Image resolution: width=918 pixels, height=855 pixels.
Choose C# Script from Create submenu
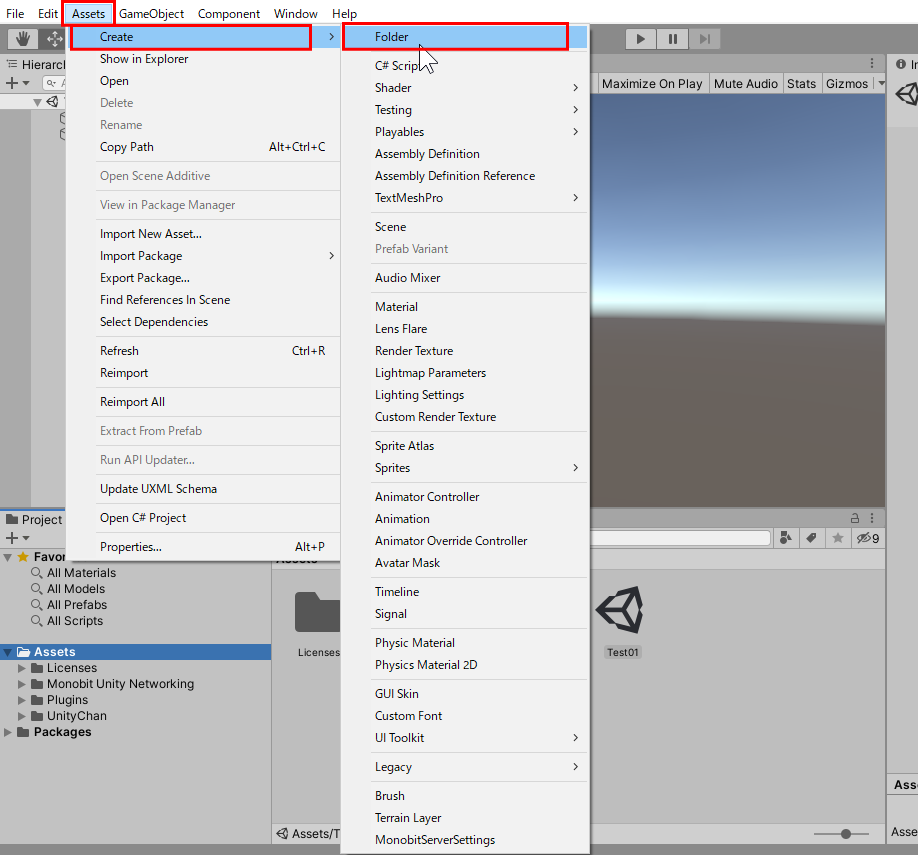click(465, 66)
